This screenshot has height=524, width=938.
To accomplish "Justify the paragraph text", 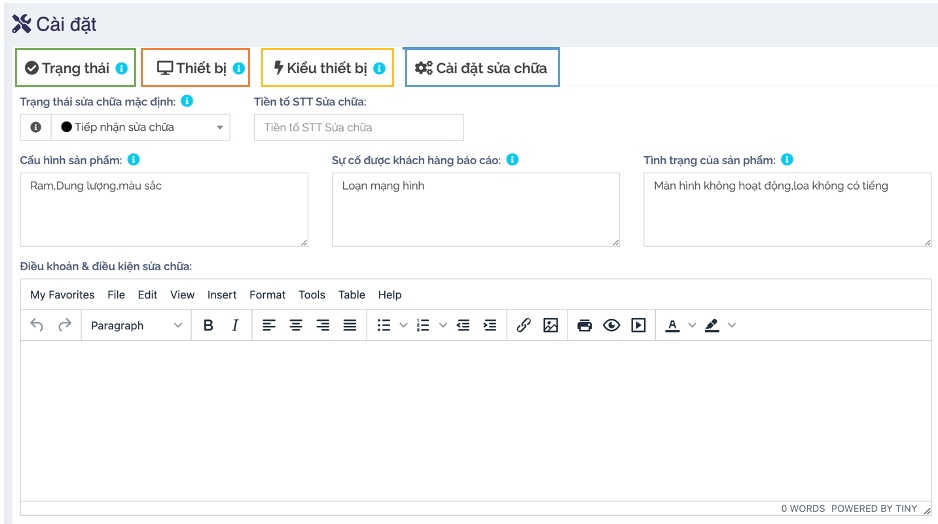I will click(350, 325).
